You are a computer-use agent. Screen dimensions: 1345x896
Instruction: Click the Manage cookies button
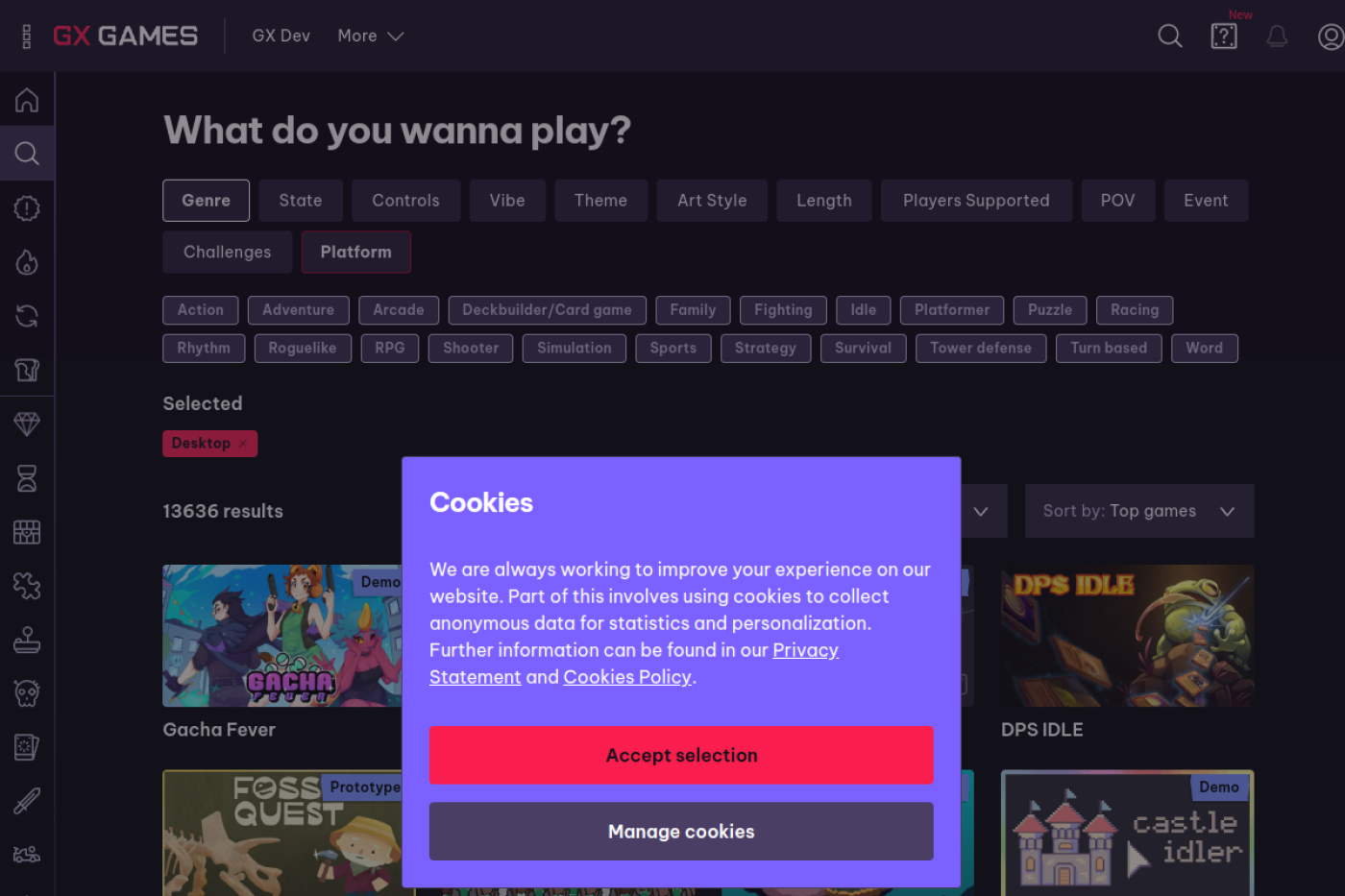click(681, 832)
